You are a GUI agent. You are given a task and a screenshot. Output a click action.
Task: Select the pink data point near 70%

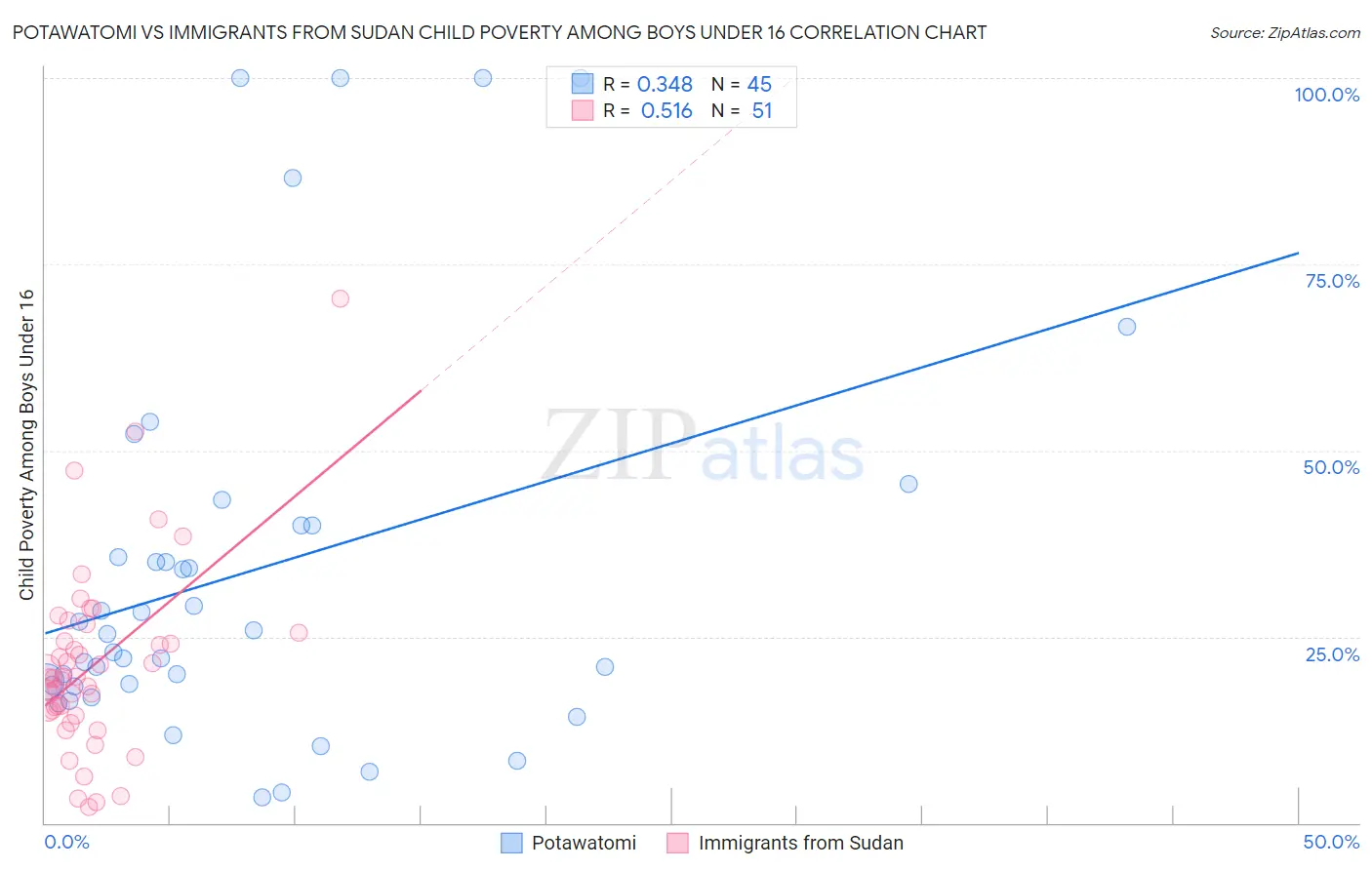click(x=340, y=298)
